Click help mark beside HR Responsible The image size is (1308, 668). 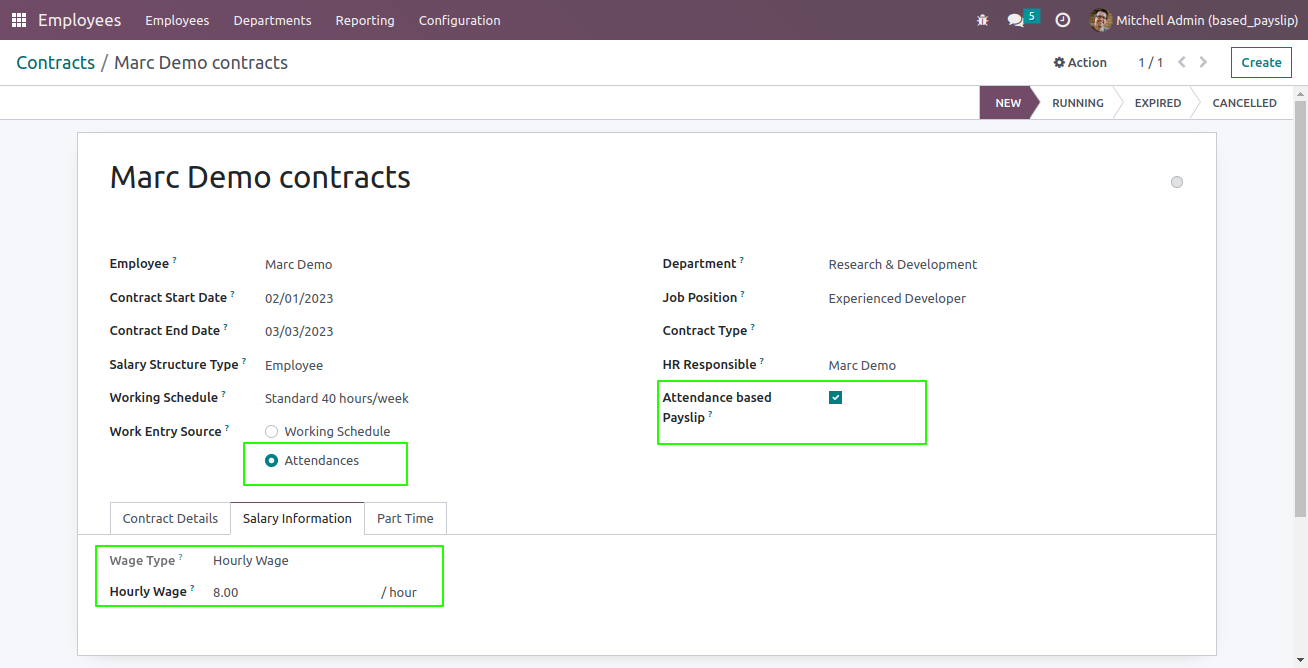762,361
